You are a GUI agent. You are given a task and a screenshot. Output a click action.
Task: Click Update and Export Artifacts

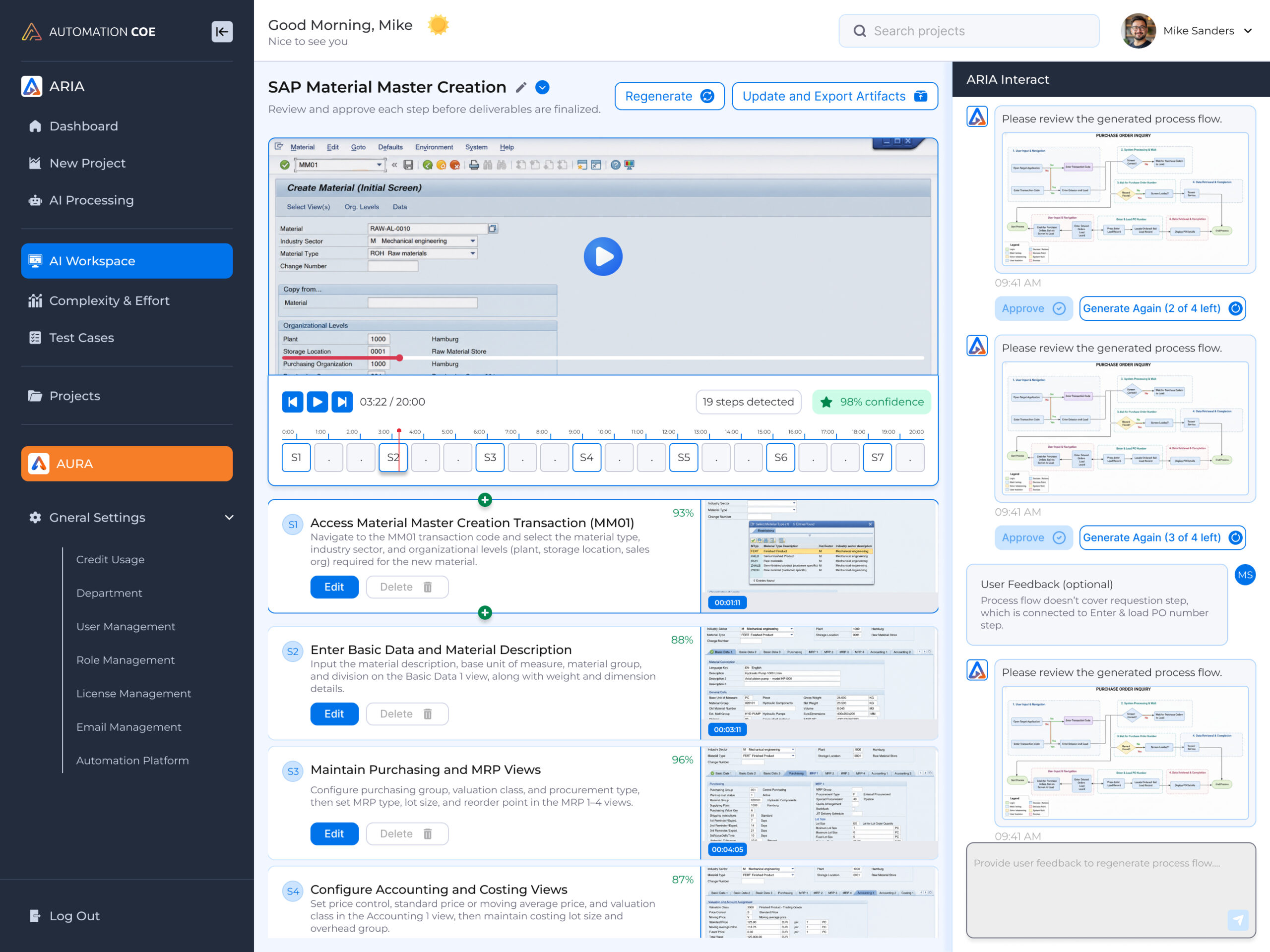[834, 96]
